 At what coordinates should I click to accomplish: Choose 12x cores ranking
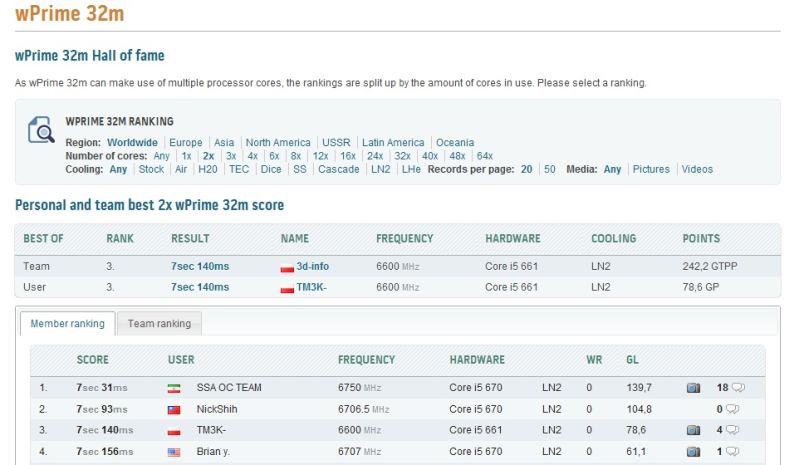pos(320,156)
